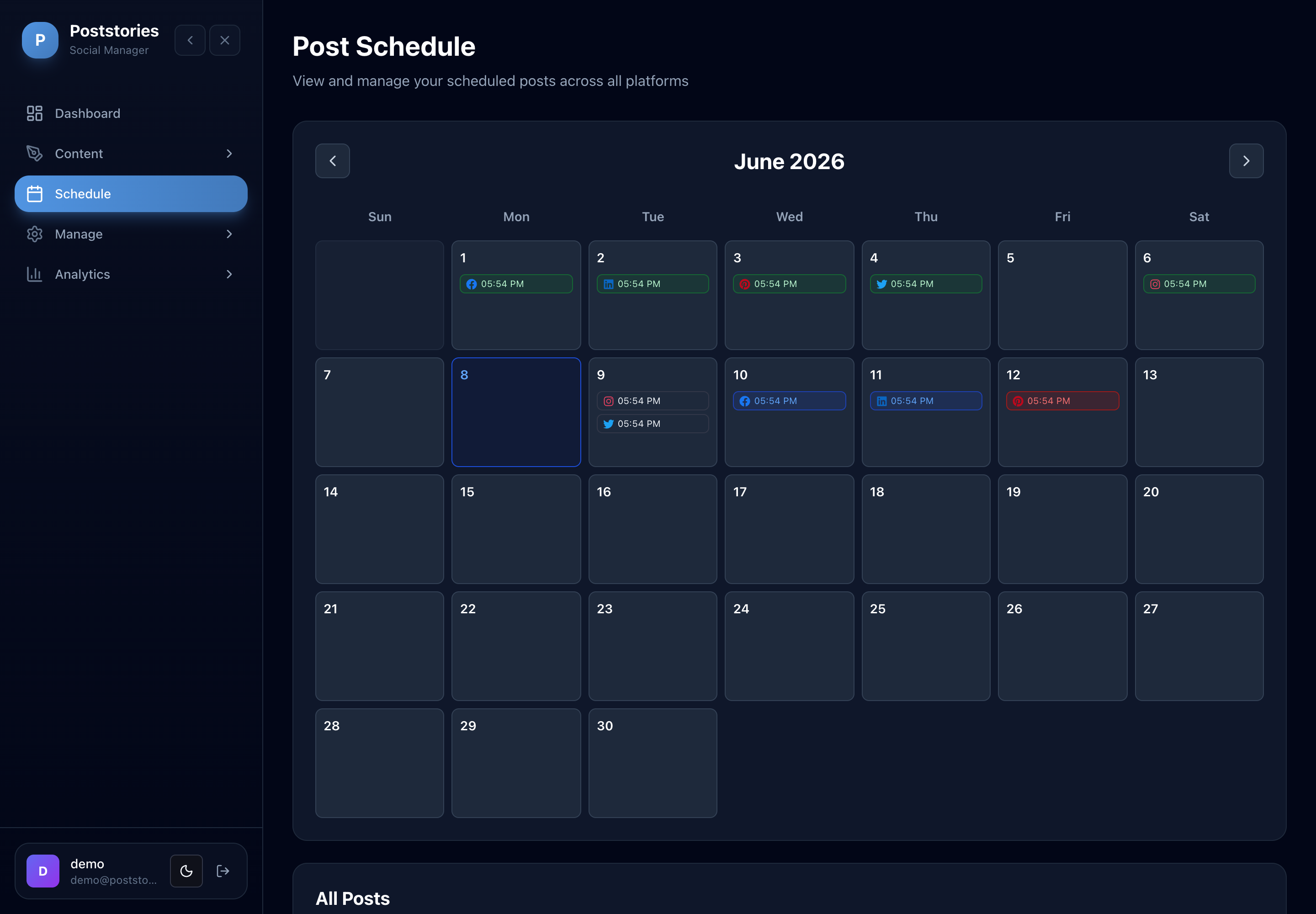
Task: Open the Instagram post on June 6
Action: point(1199,284)
